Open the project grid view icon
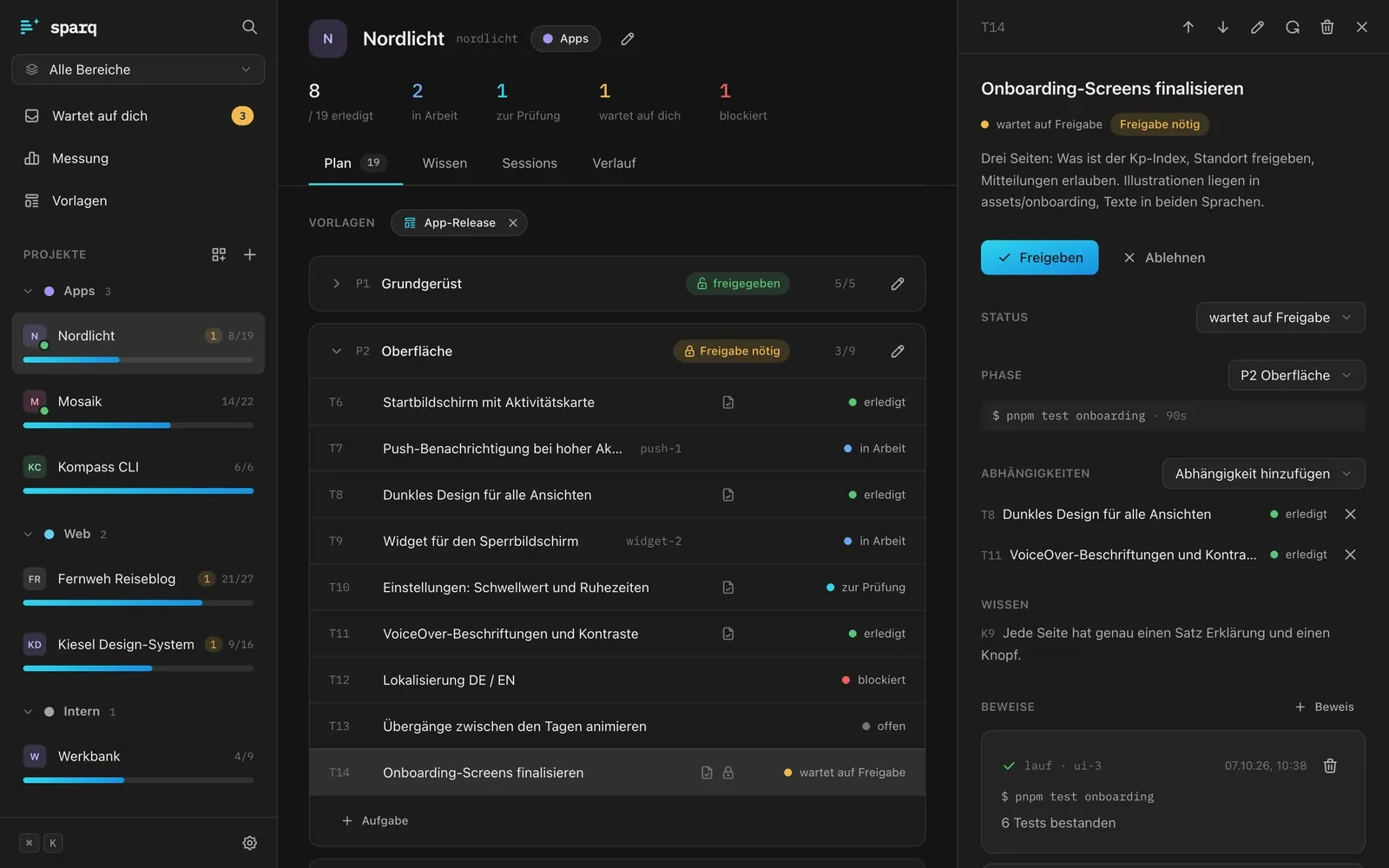 219,254
